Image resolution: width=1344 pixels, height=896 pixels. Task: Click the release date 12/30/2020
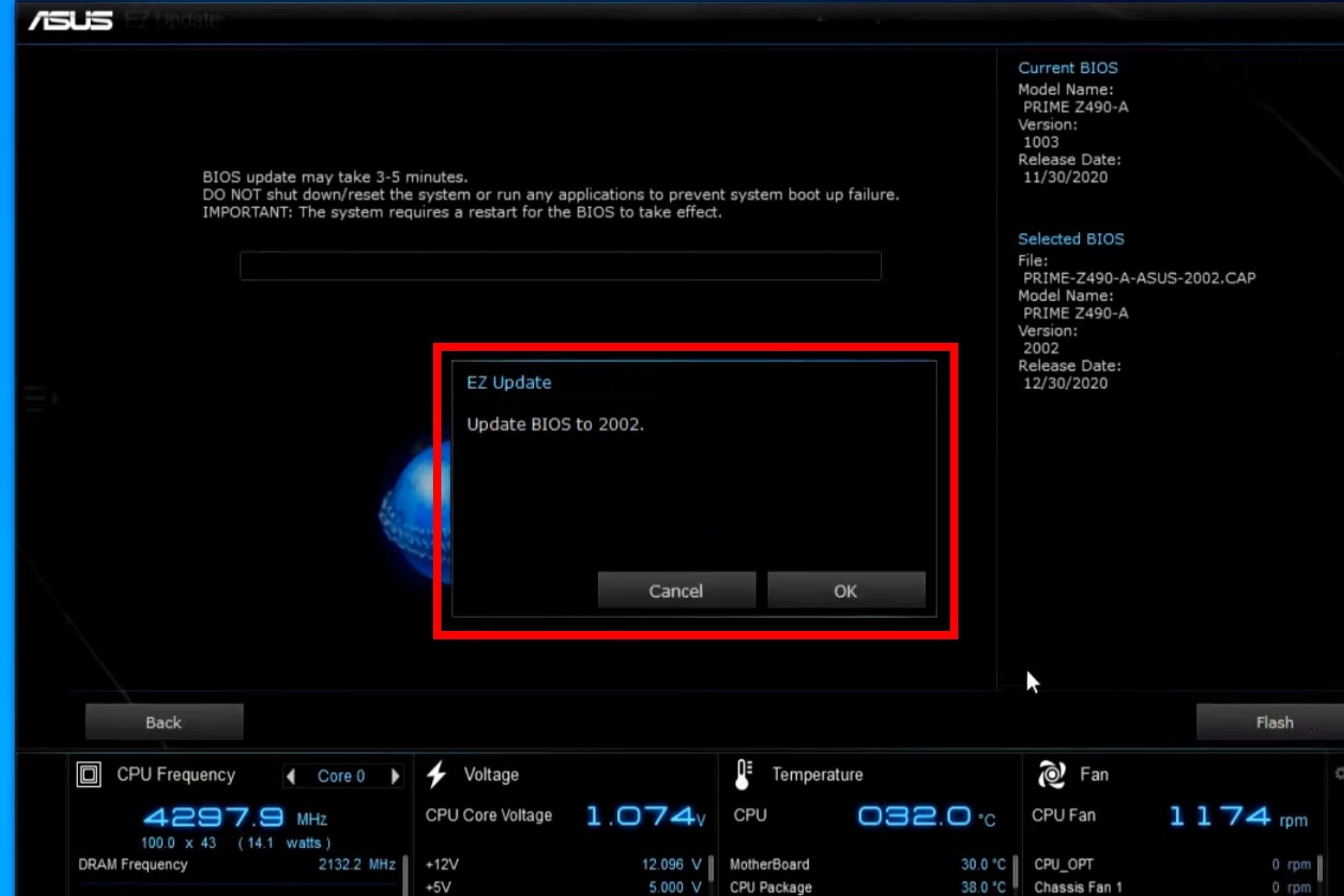point(1065,383)
